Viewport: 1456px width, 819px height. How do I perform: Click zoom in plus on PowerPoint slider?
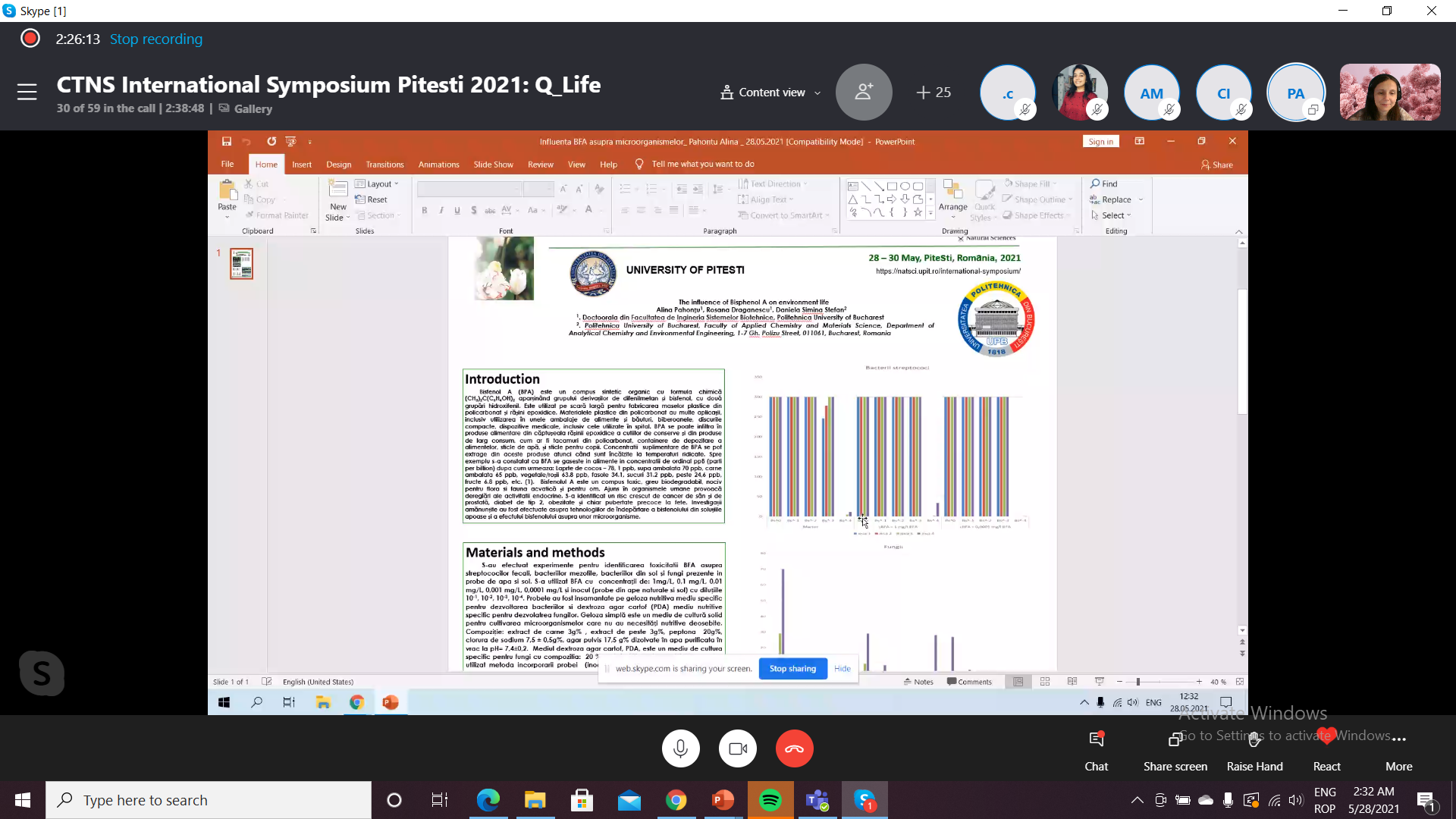1199,682
